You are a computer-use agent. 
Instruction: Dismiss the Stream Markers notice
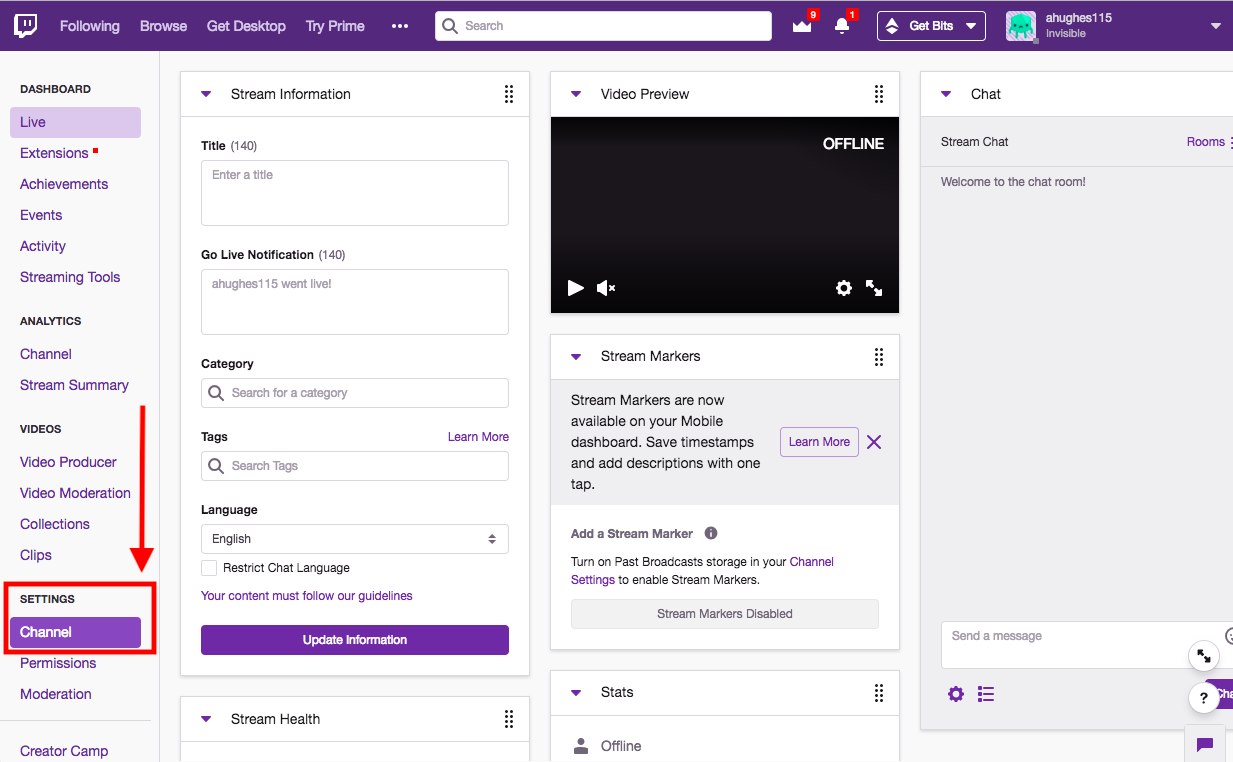coord(874,442)
